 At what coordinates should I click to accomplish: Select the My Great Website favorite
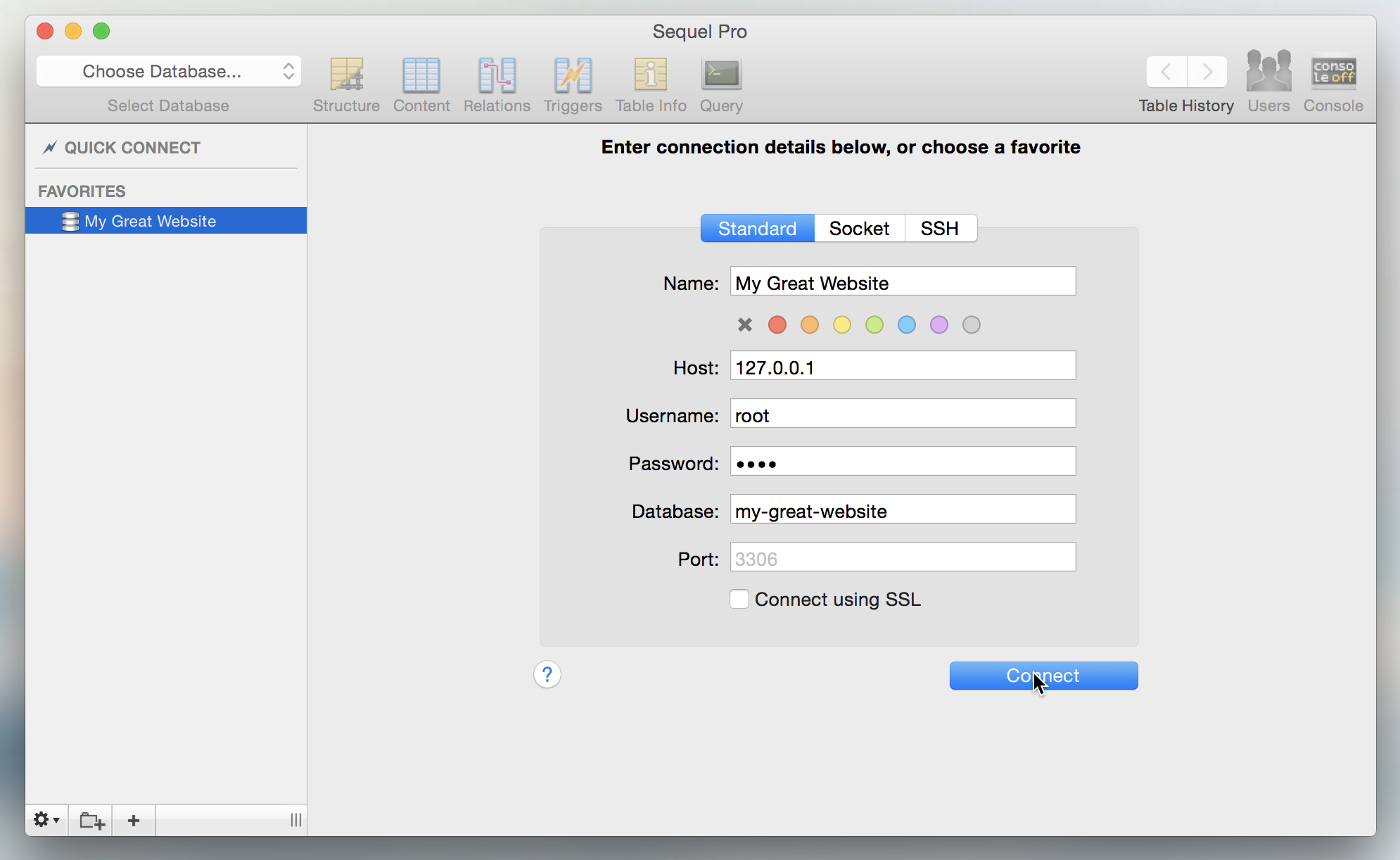(x=150, y=220)
